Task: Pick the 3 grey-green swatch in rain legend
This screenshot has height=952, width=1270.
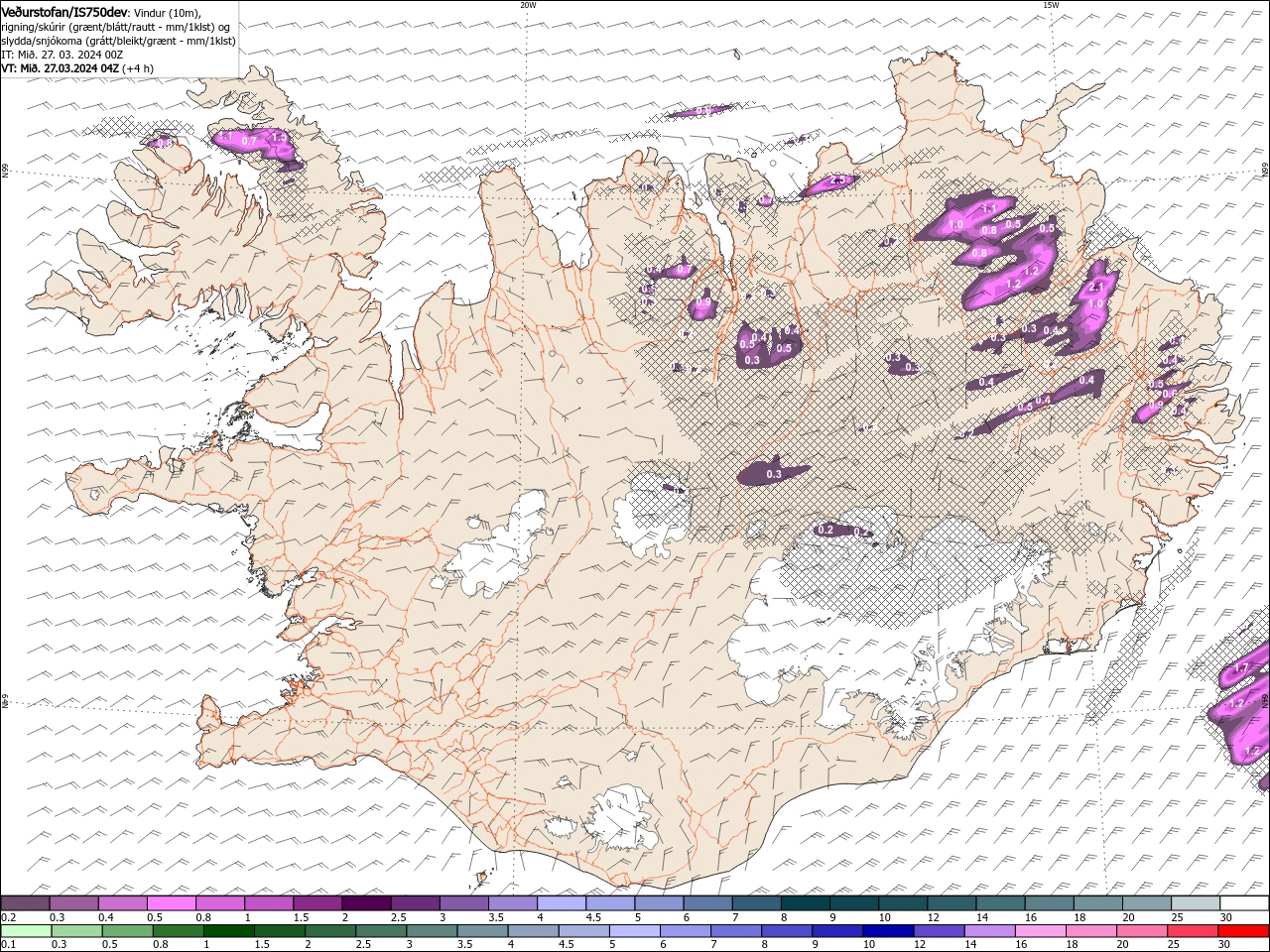Action: click(432, 931)
